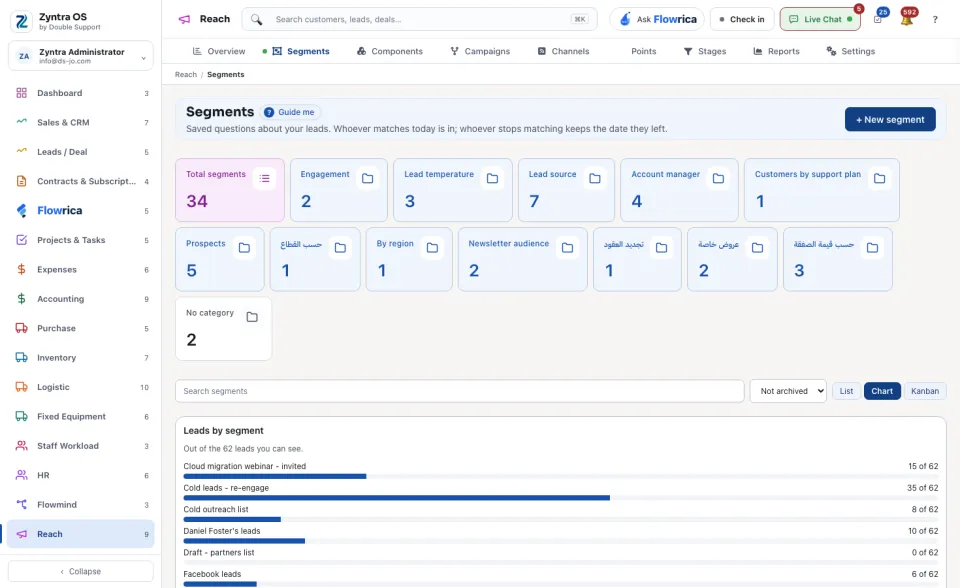This screenshot has width=960, height=588.
Task: Switch to the Kanban view
Action: tap(924, 391)
